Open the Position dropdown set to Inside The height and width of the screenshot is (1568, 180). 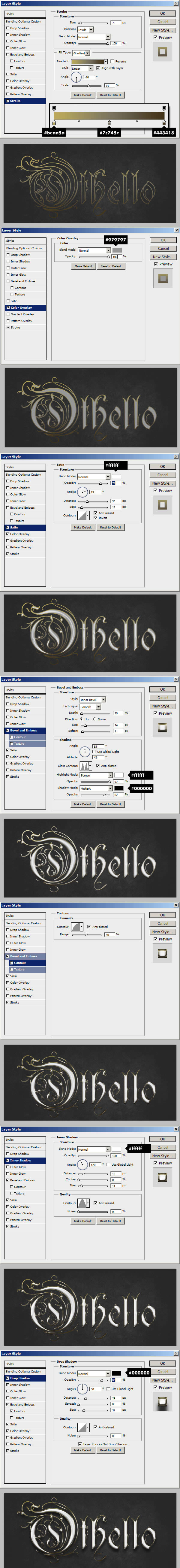85,29
